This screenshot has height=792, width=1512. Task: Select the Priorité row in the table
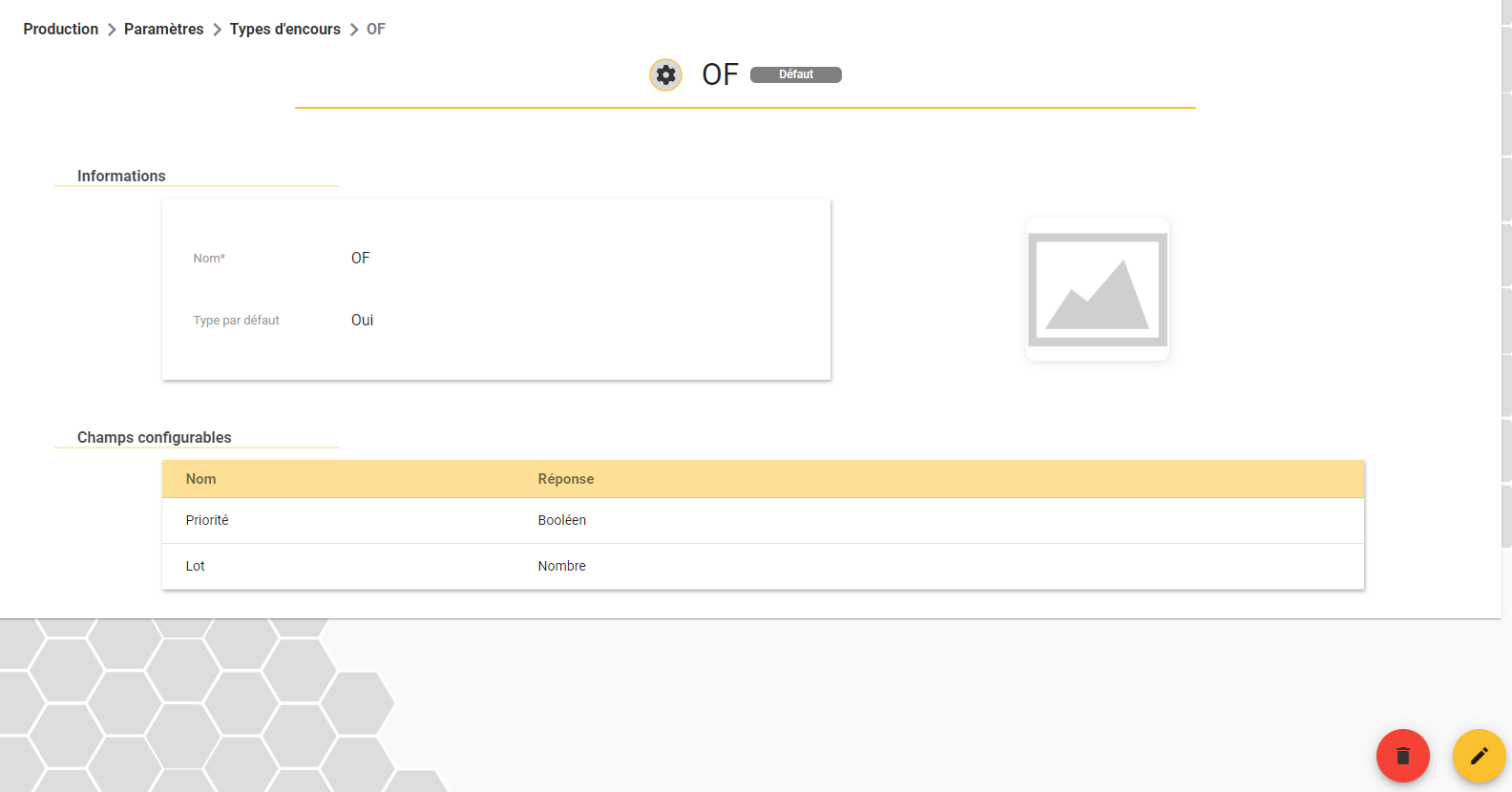[x=763, y=520]
